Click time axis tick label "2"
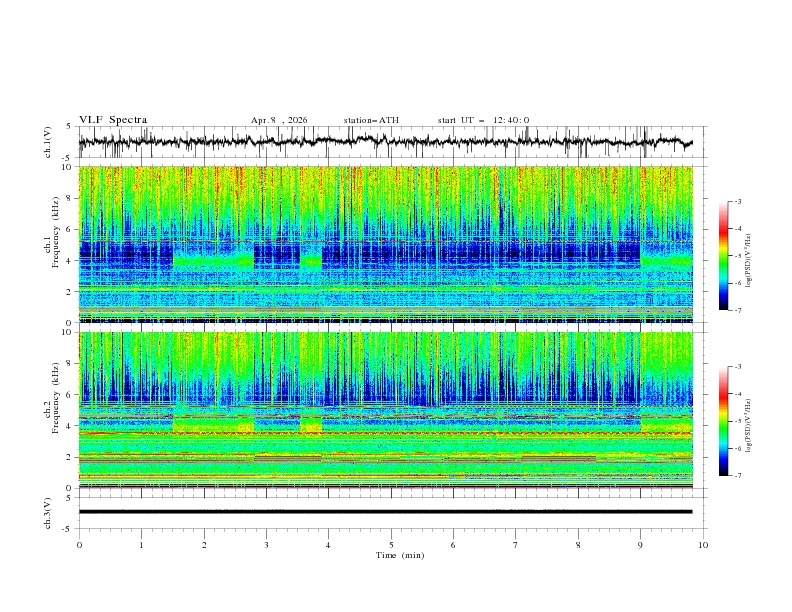 pos(204,545)
